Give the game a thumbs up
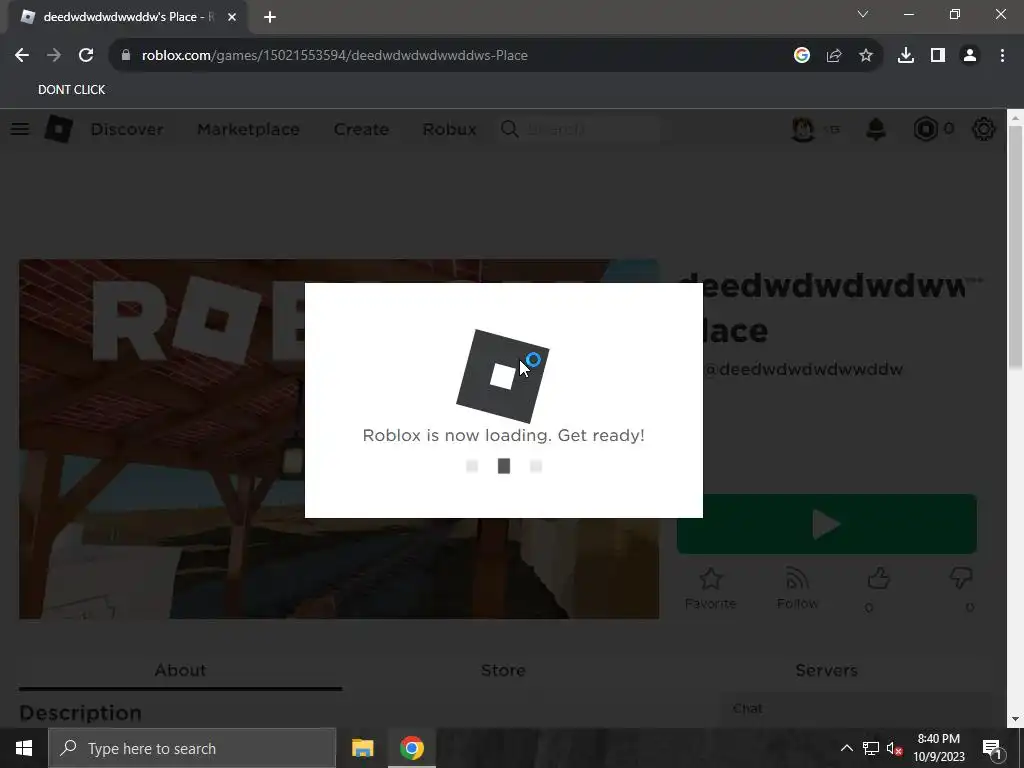 coord(878,579)
